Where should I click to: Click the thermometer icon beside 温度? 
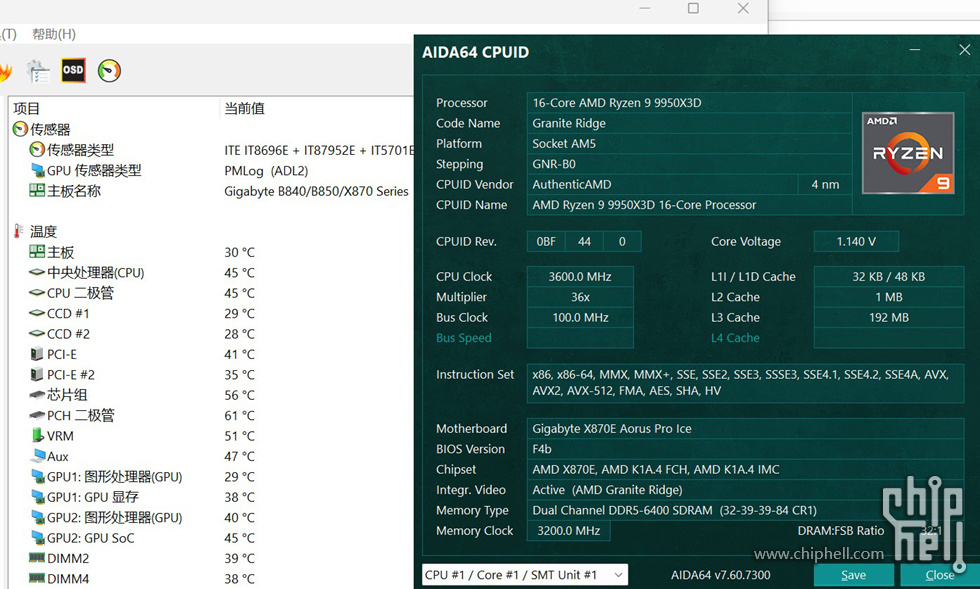19,231
